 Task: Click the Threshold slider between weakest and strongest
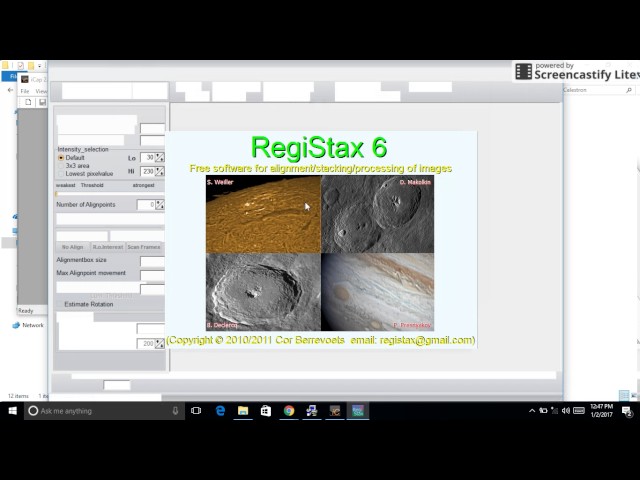point(110,194)
